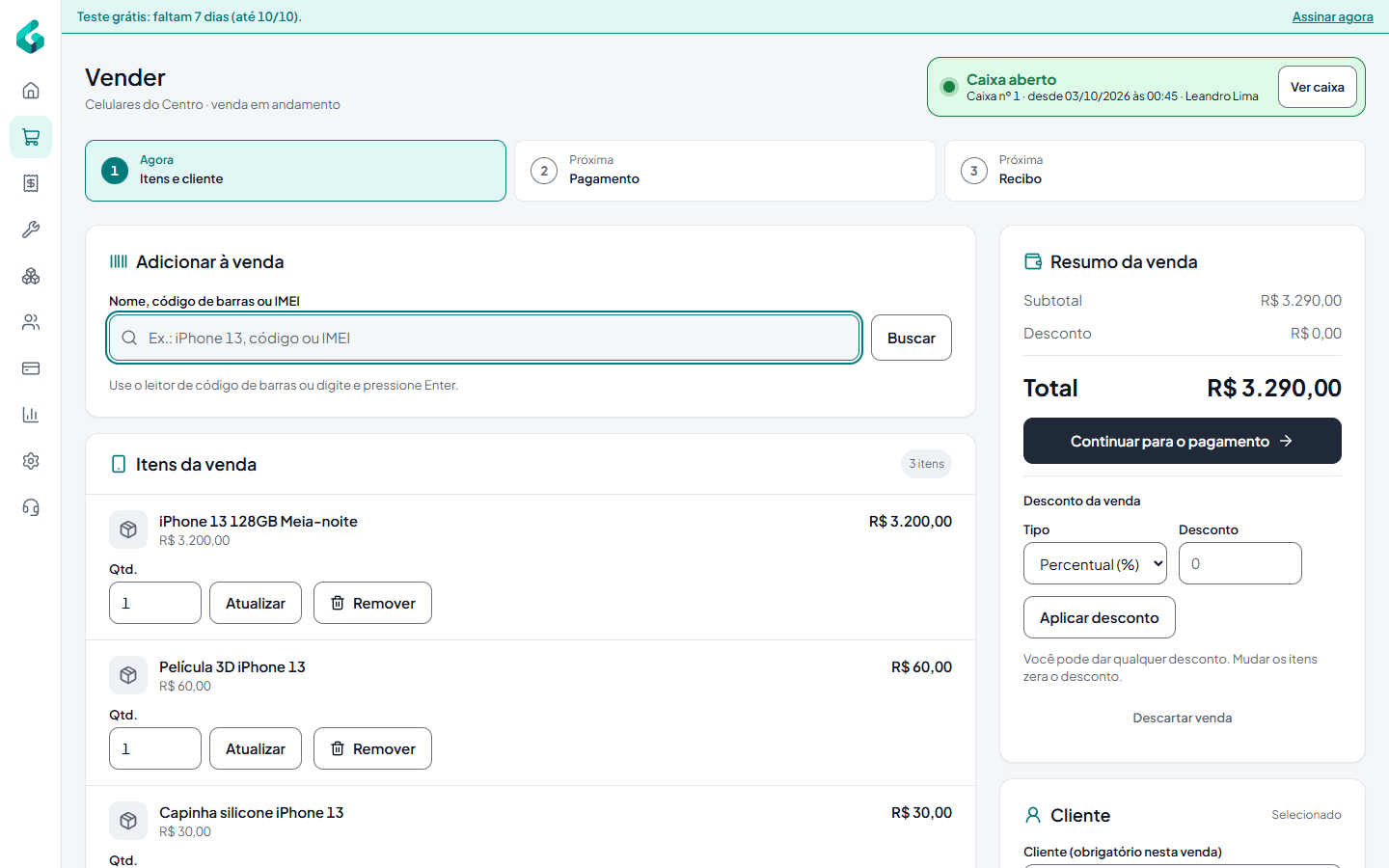The height and width of the screenshot is (868, 1389).
Task: Click the Desconto 'R$ 0,00' value
Action: click(1316, 333)
